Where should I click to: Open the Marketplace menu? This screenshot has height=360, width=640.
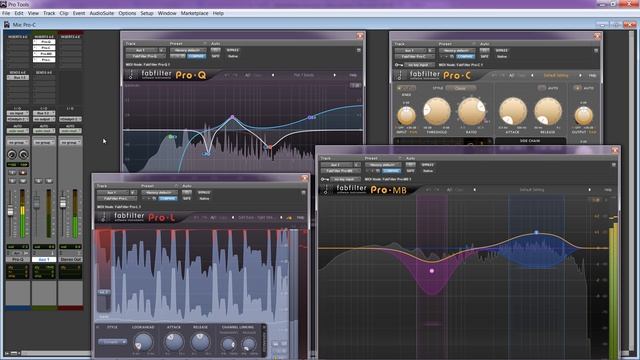tap(194, 13)
